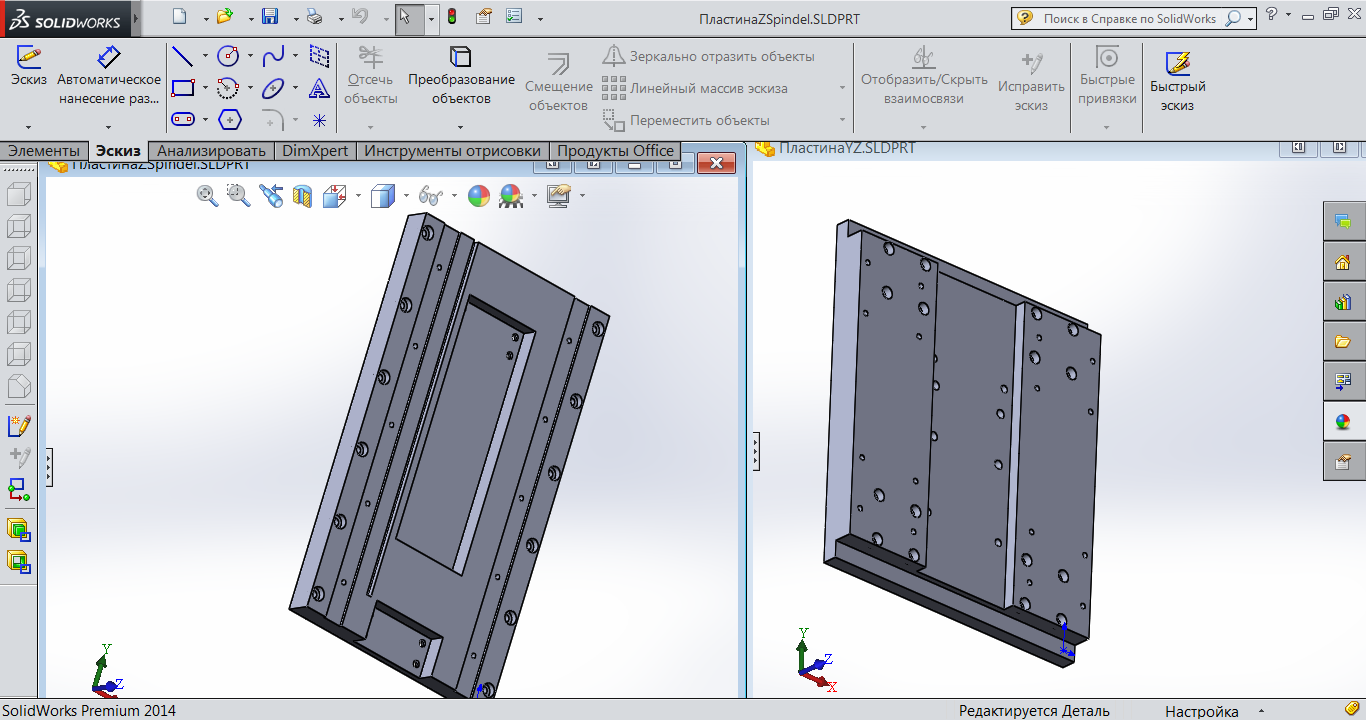
Task: Open the dropdown under the Эскиз button
Action: (28, 127)
